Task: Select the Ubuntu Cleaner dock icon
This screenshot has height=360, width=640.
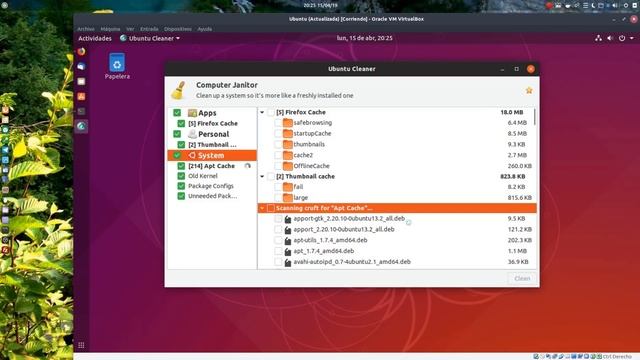Action: (82, 126)
